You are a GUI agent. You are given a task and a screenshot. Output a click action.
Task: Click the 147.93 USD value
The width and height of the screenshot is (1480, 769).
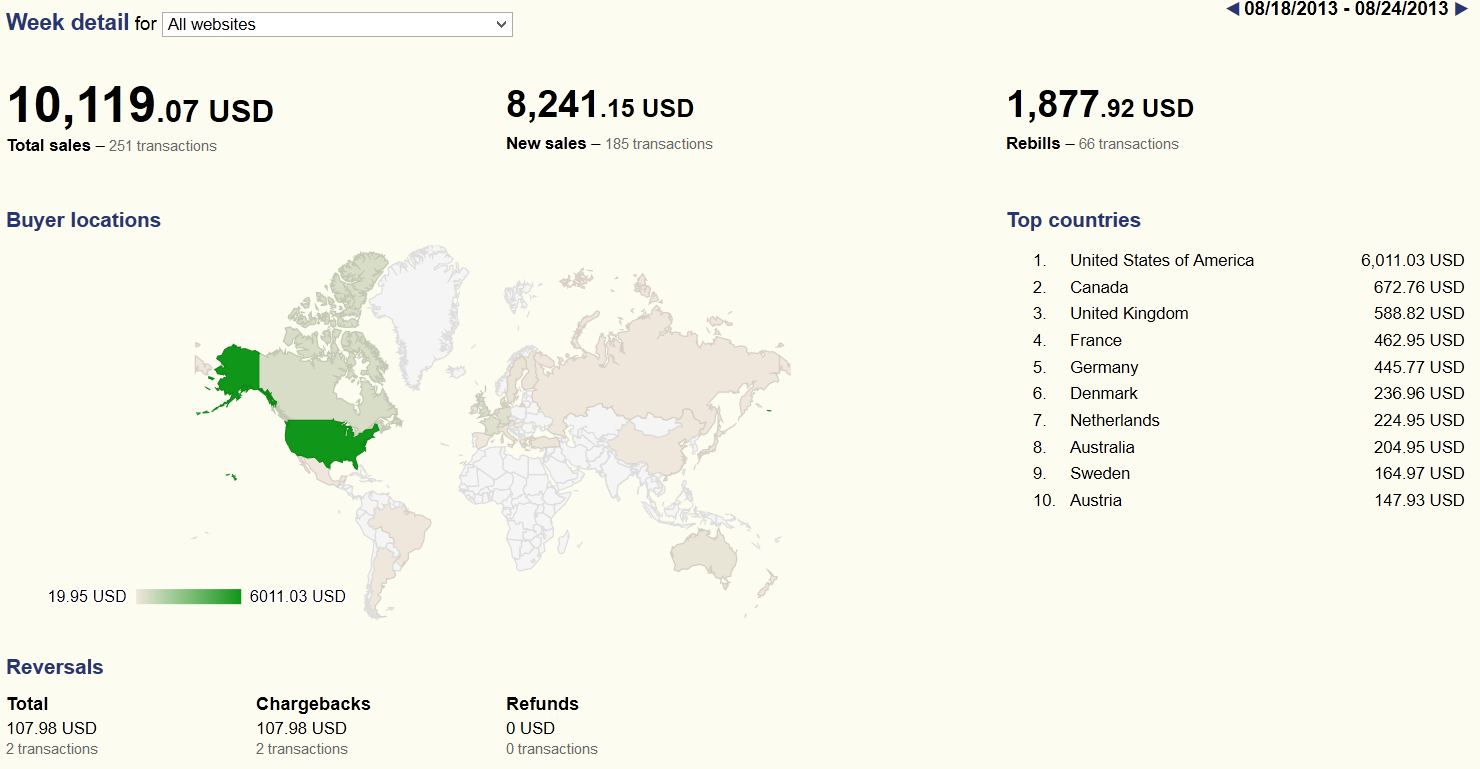(x=1419, y=500)
